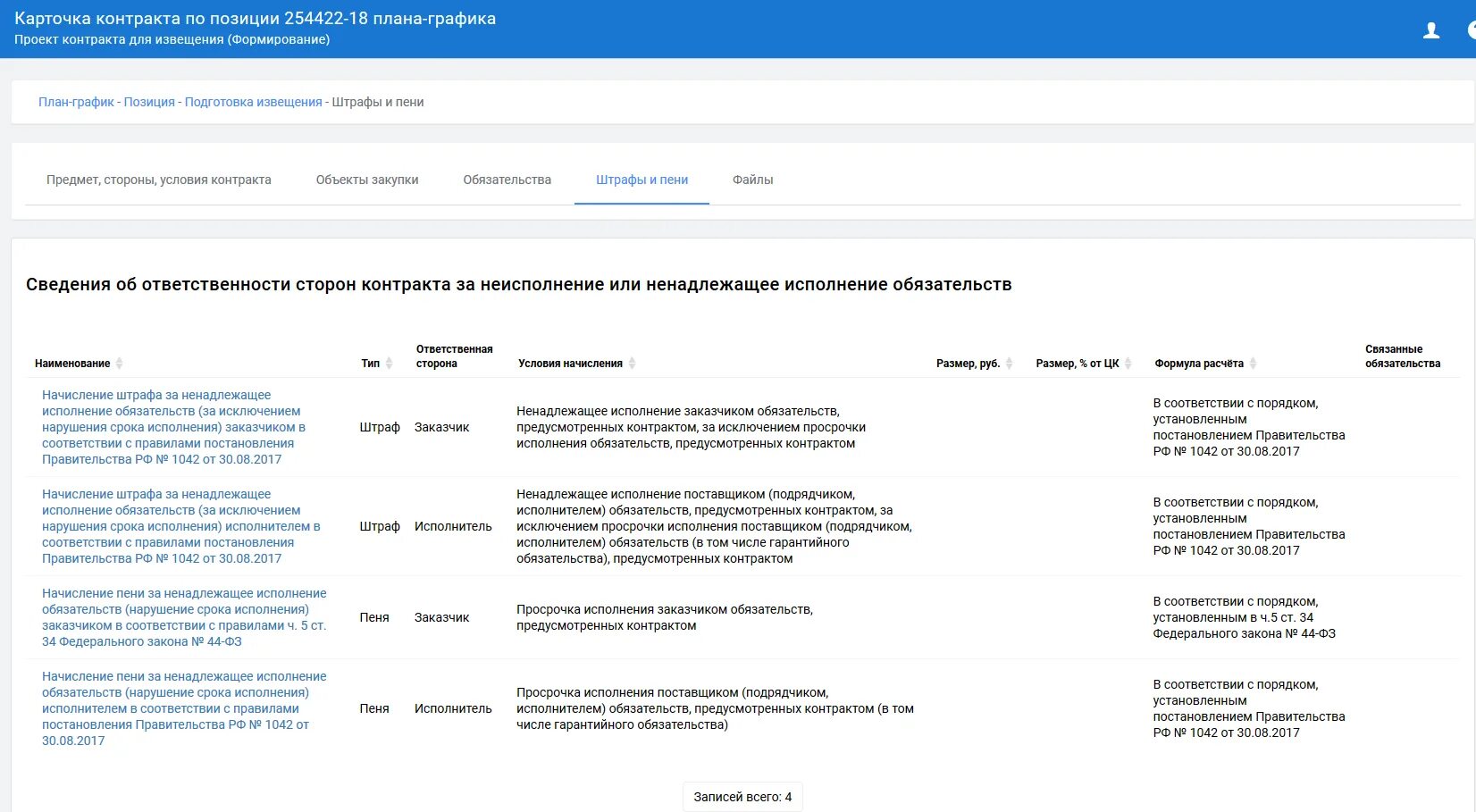
Task: Sort by Размер, руб. column arrows
Action: (x=1009, y=364)
